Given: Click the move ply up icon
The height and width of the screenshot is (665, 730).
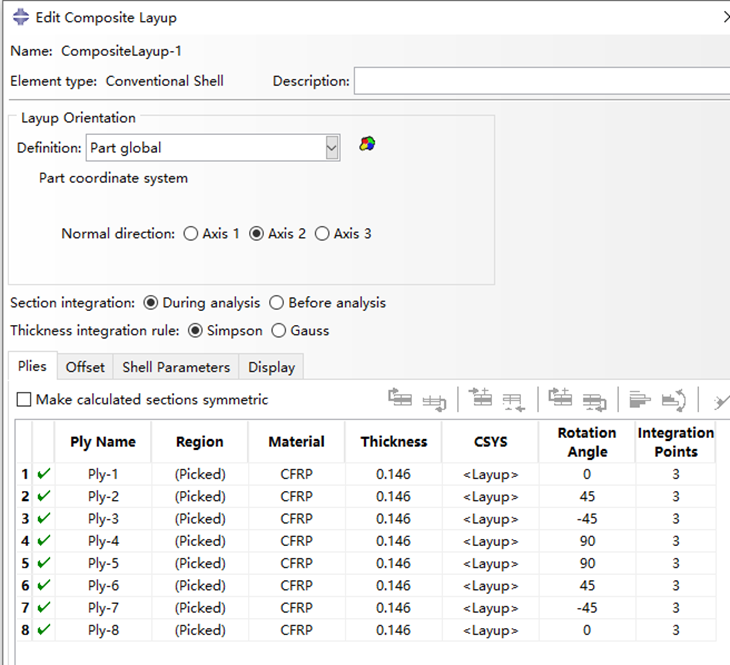Looking at the screenshot, I should (x=400, y=399).
